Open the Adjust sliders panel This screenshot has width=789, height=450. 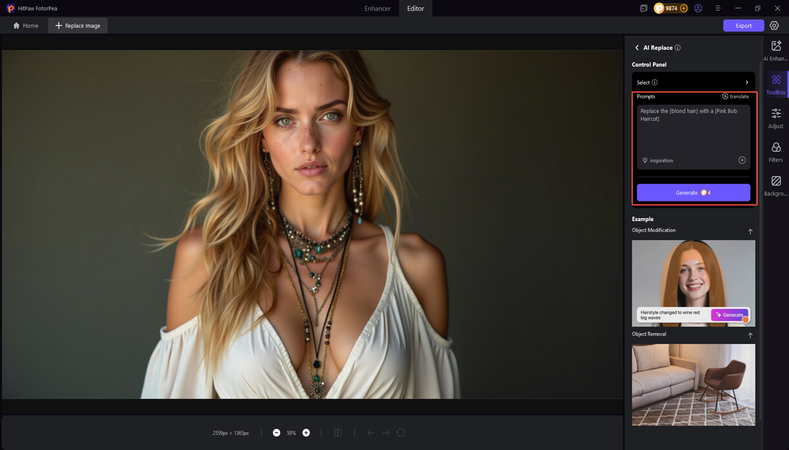(775, 118)
